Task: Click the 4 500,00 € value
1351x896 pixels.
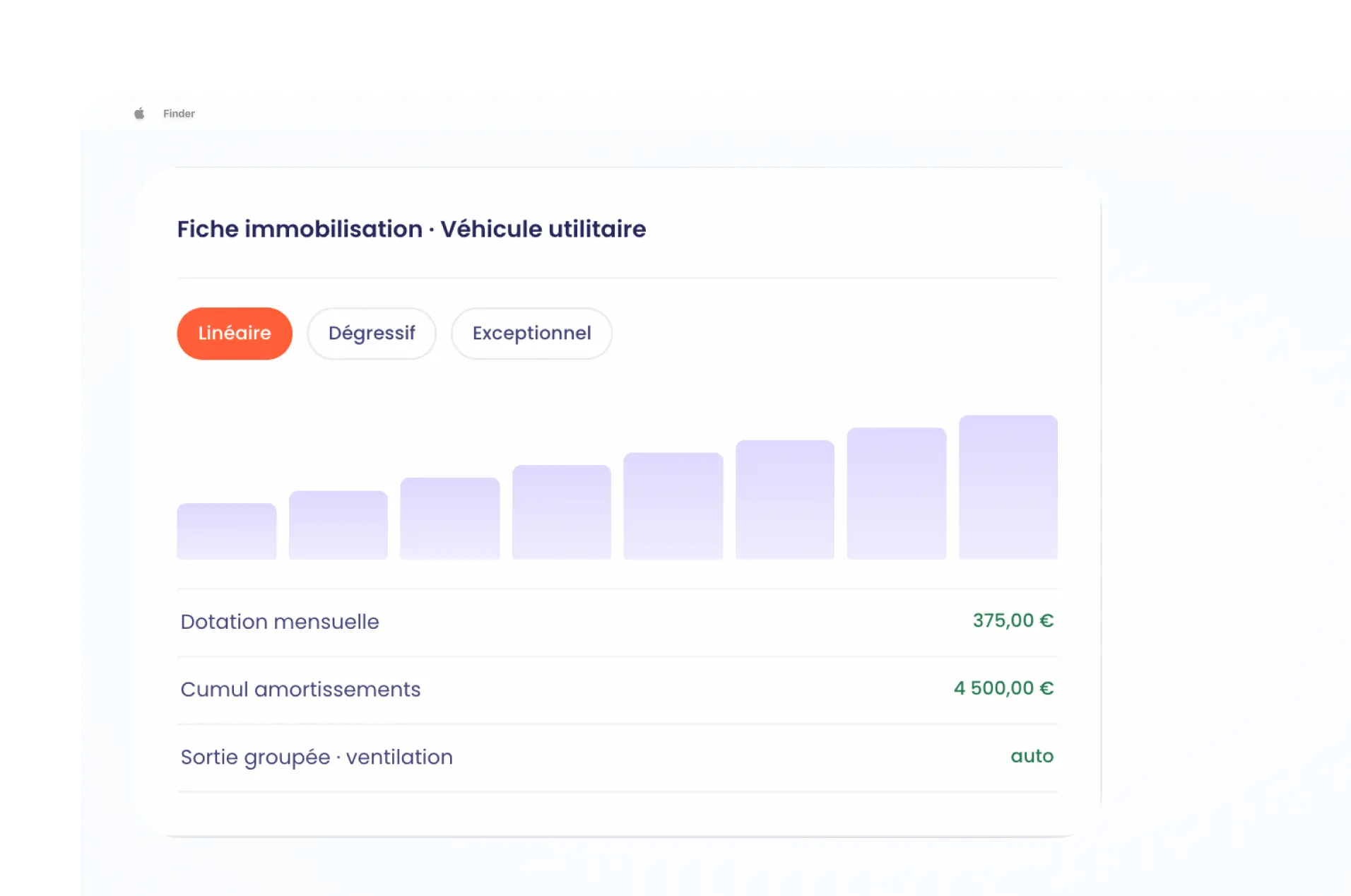Action: click(x=1003, y=688)
